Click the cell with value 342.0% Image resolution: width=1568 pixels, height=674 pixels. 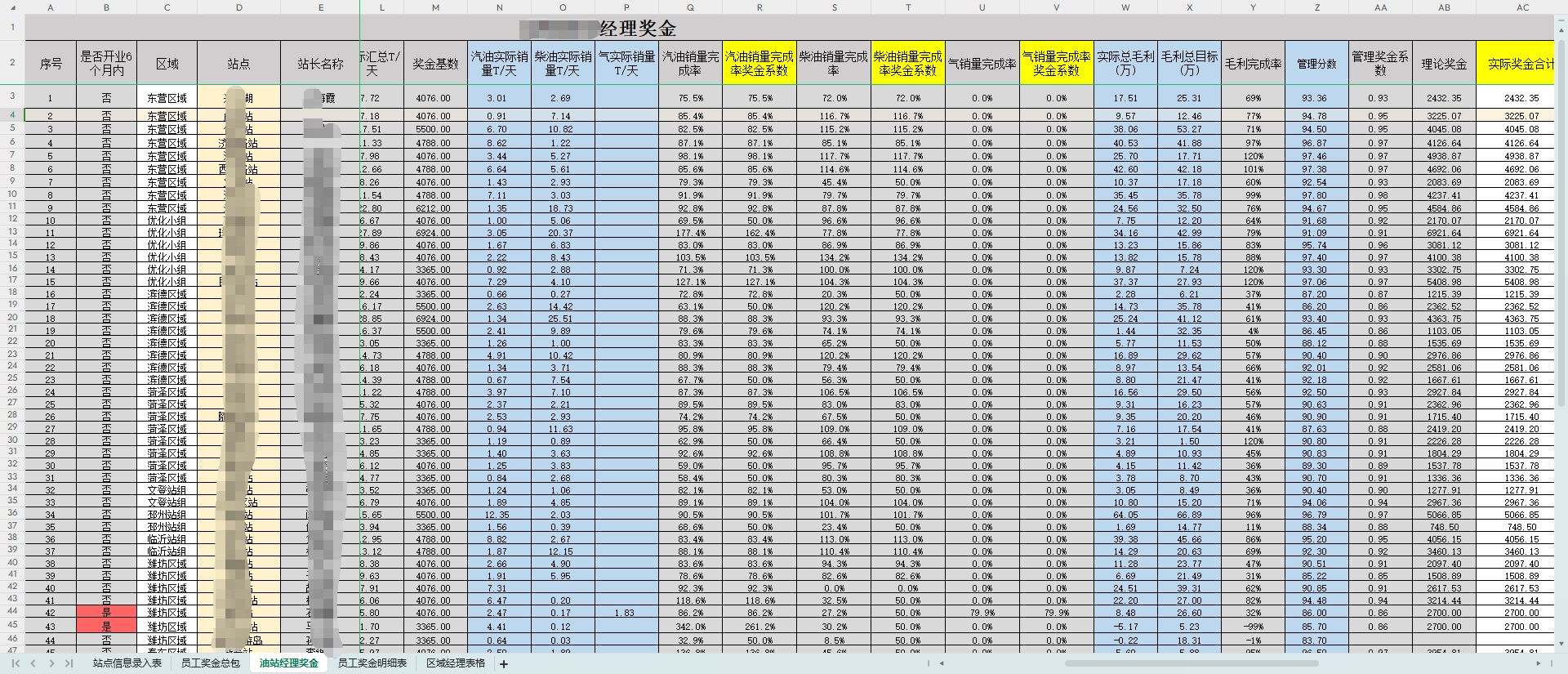coord(690,626)
